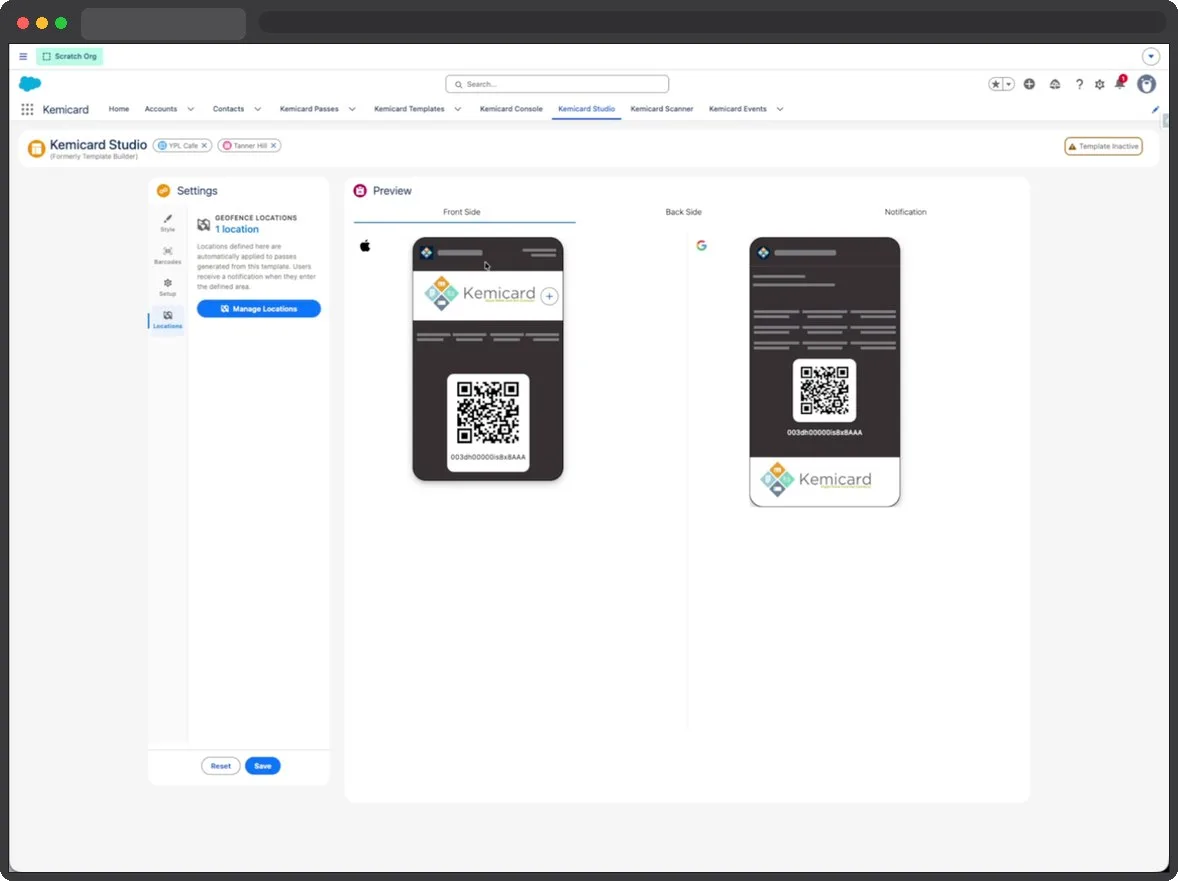Expand the Kemicard Passes dropdown chevron
1178x881 pixels.
tap(352, 109)
